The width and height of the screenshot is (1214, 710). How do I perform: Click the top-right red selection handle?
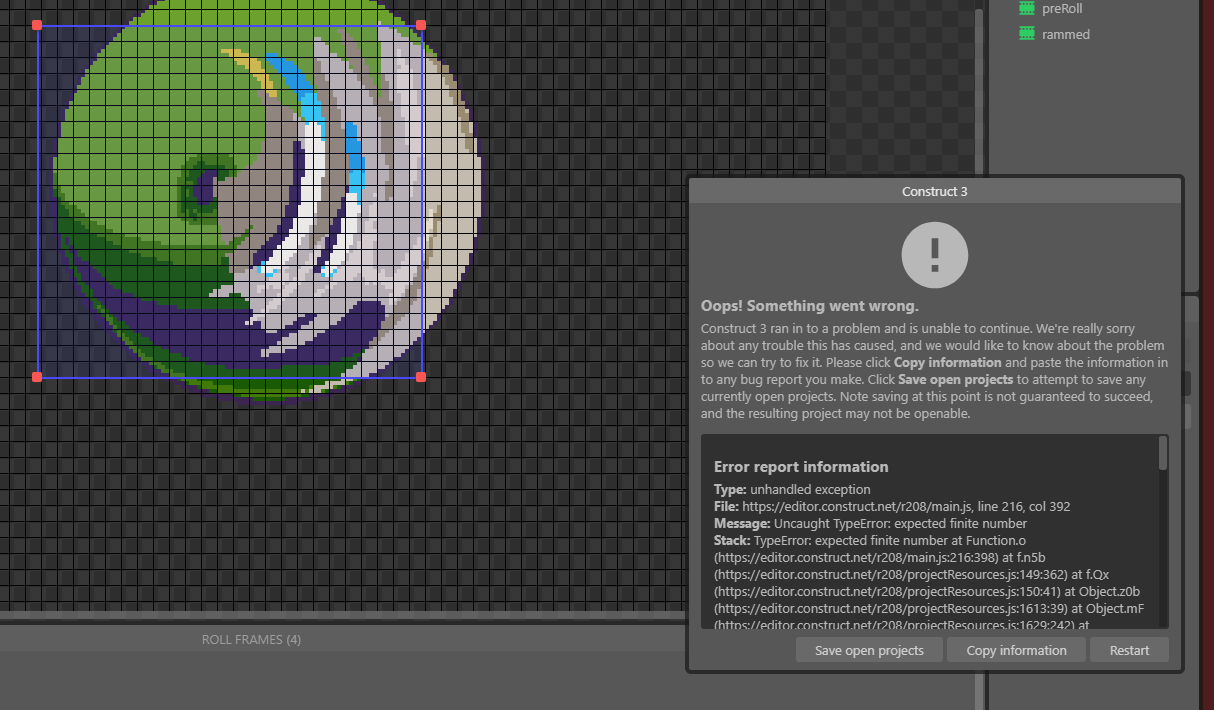(420, 23)
